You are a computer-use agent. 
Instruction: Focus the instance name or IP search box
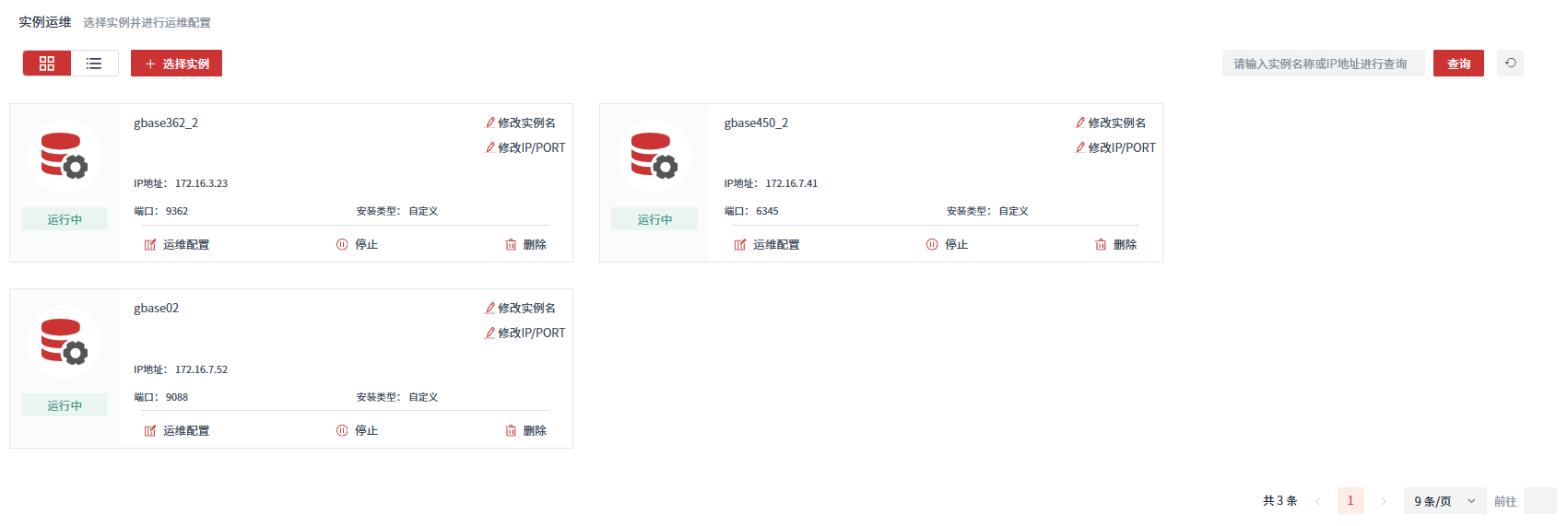point(1322,64)
